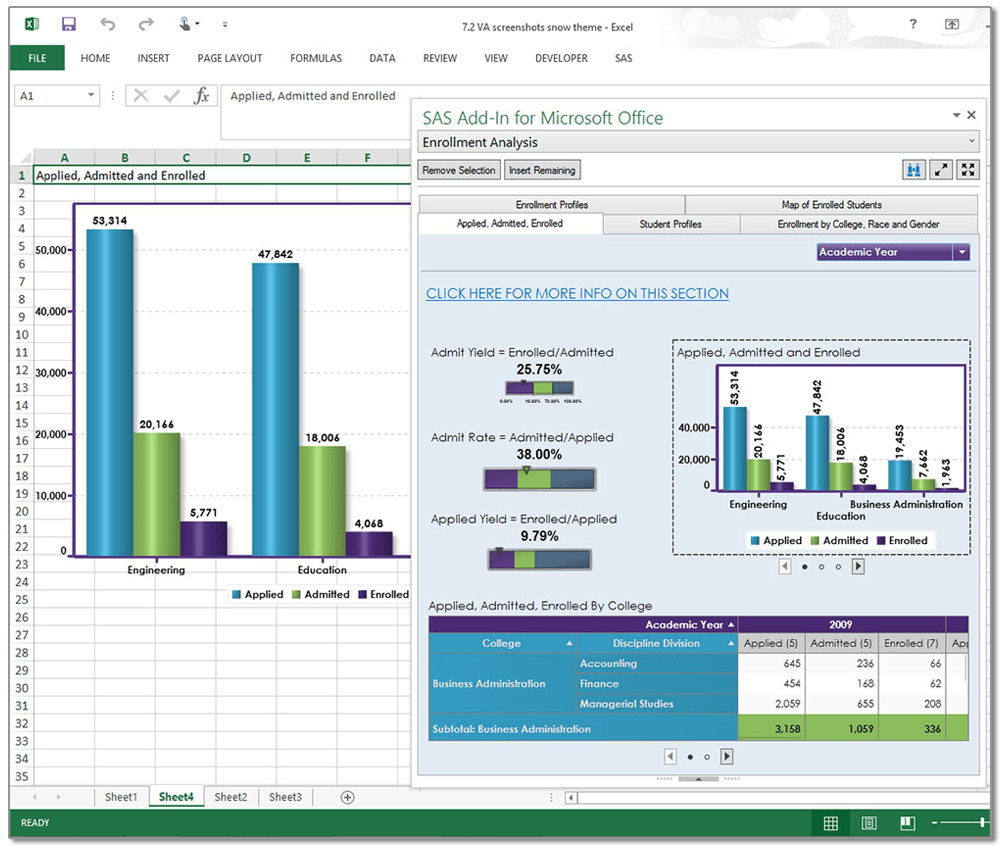Click the four-arrow full screen icon in SAS panel

coord(967,170)
